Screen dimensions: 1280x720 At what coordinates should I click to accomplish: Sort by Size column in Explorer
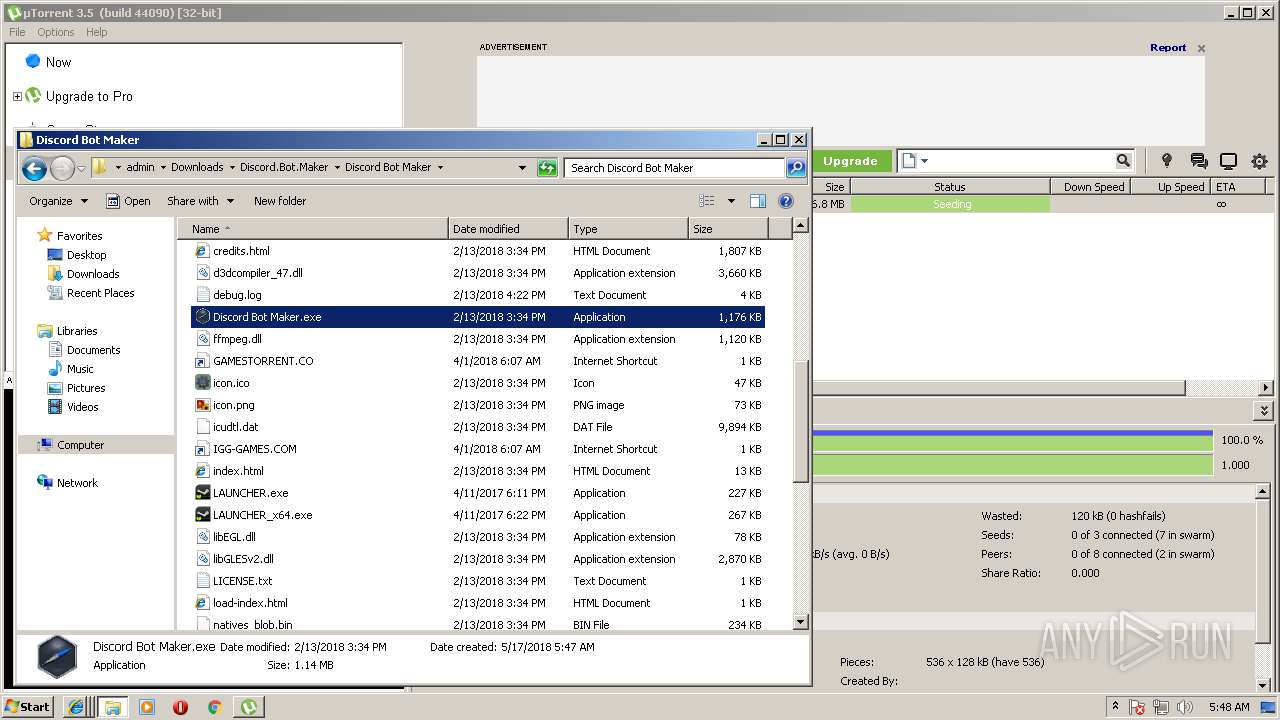(x=728, y=229)
